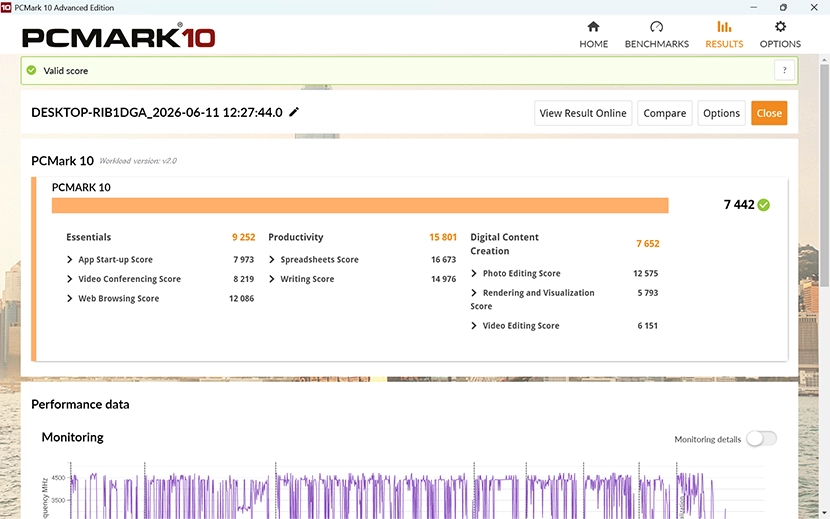The height and width of the screenshot is (519, 830).
Task: Click the green check beside 7 442
Action: point(763,205)
